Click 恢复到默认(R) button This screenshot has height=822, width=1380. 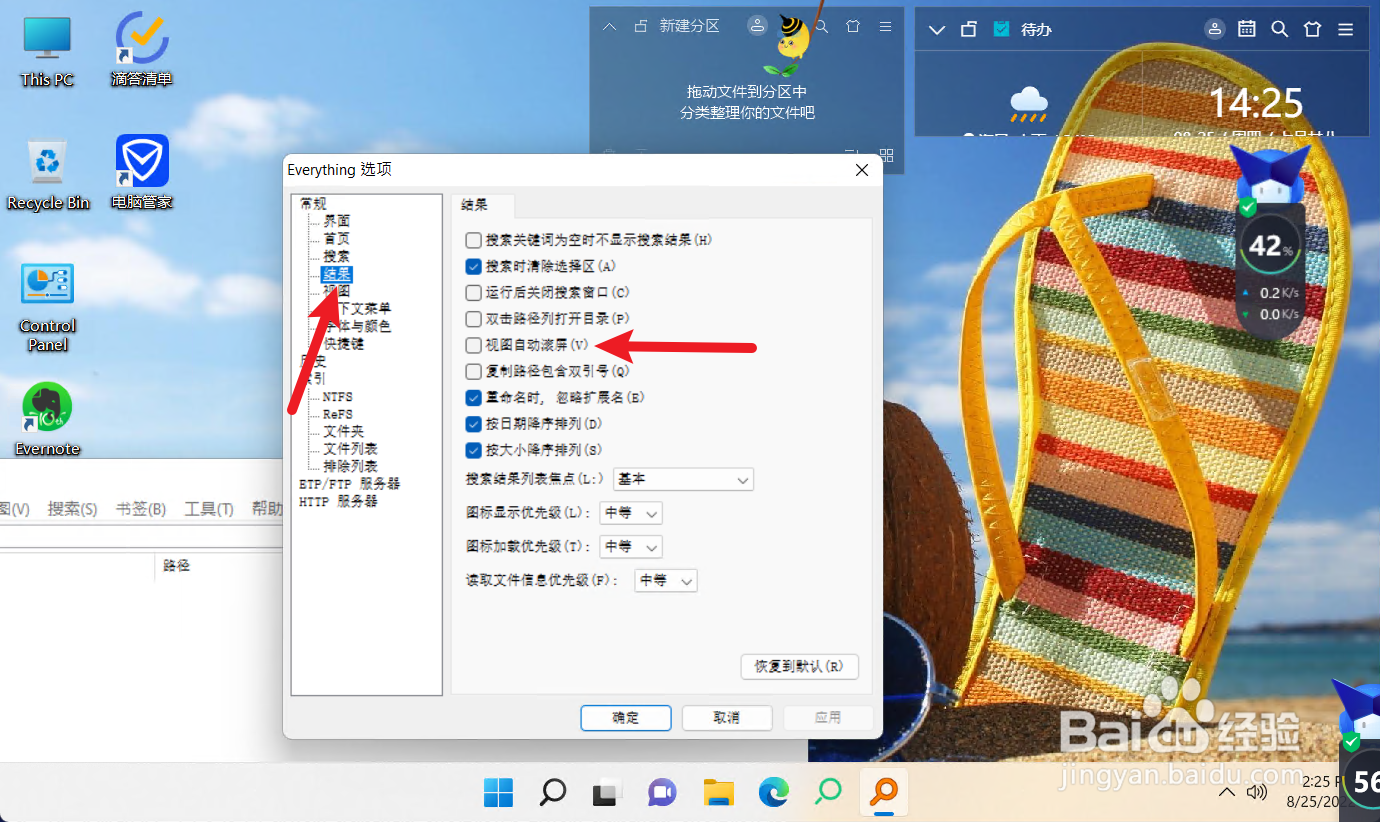[x=799, y=666]
